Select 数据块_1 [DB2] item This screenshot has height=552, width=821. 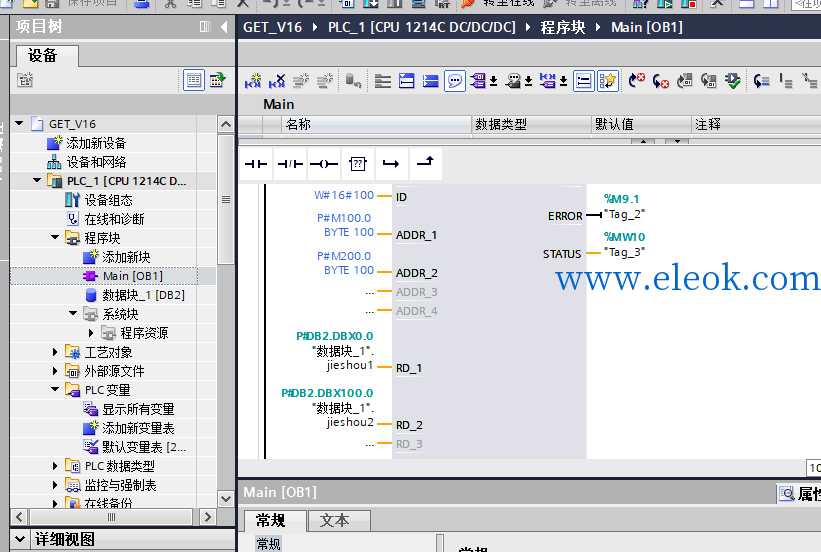click(x=143, y=295)
